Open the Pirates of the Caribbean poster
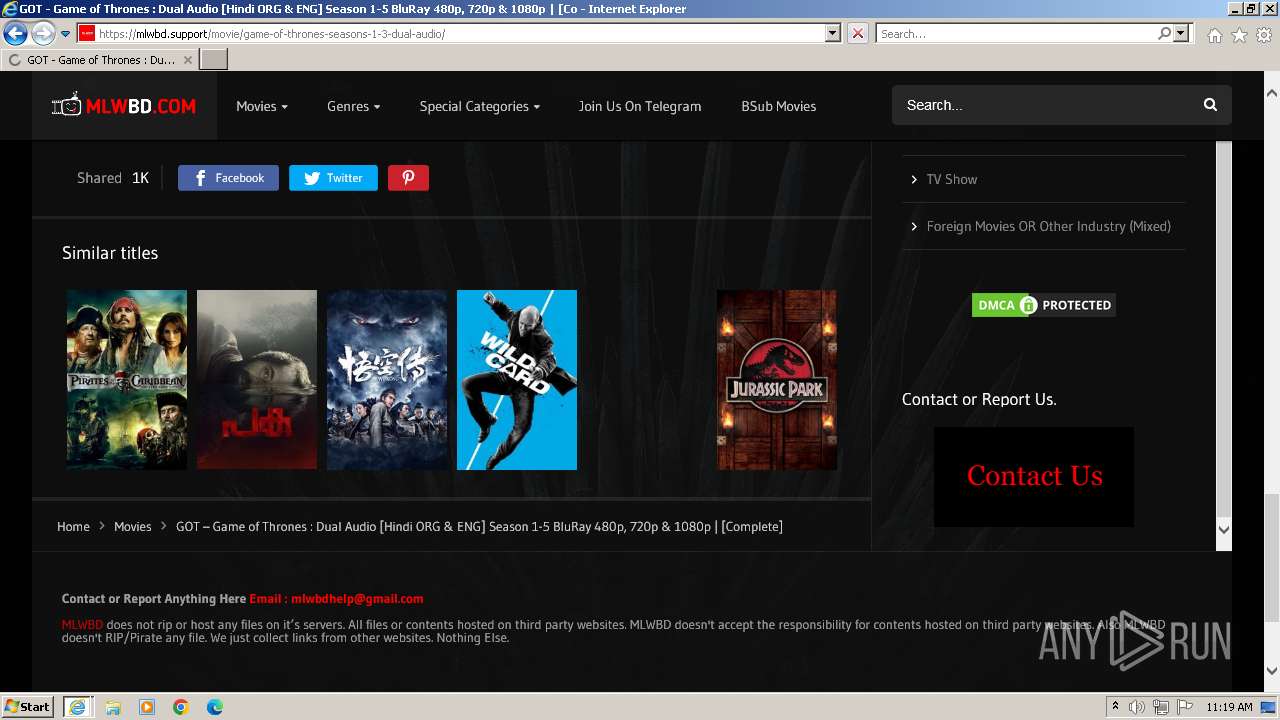Viewport: 1280px width, 720px height. point(127,380)
